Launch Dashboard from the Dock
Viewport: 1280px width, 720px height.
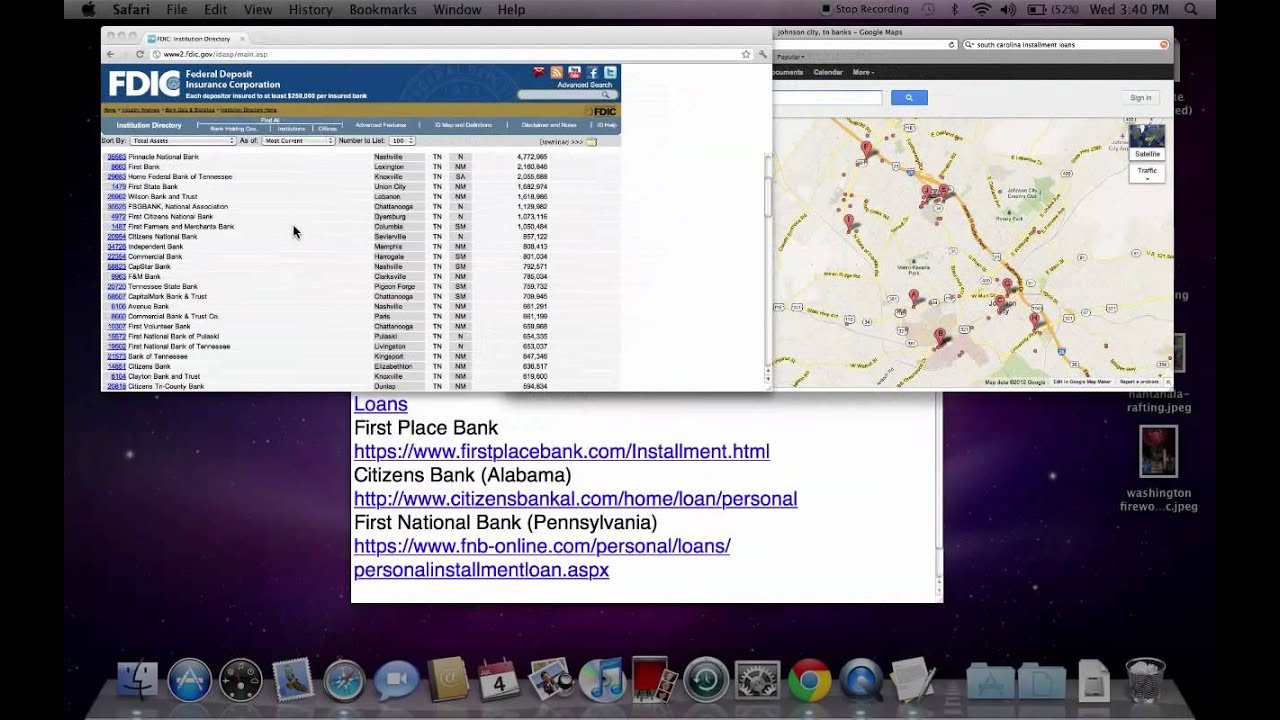click(241, 681)
